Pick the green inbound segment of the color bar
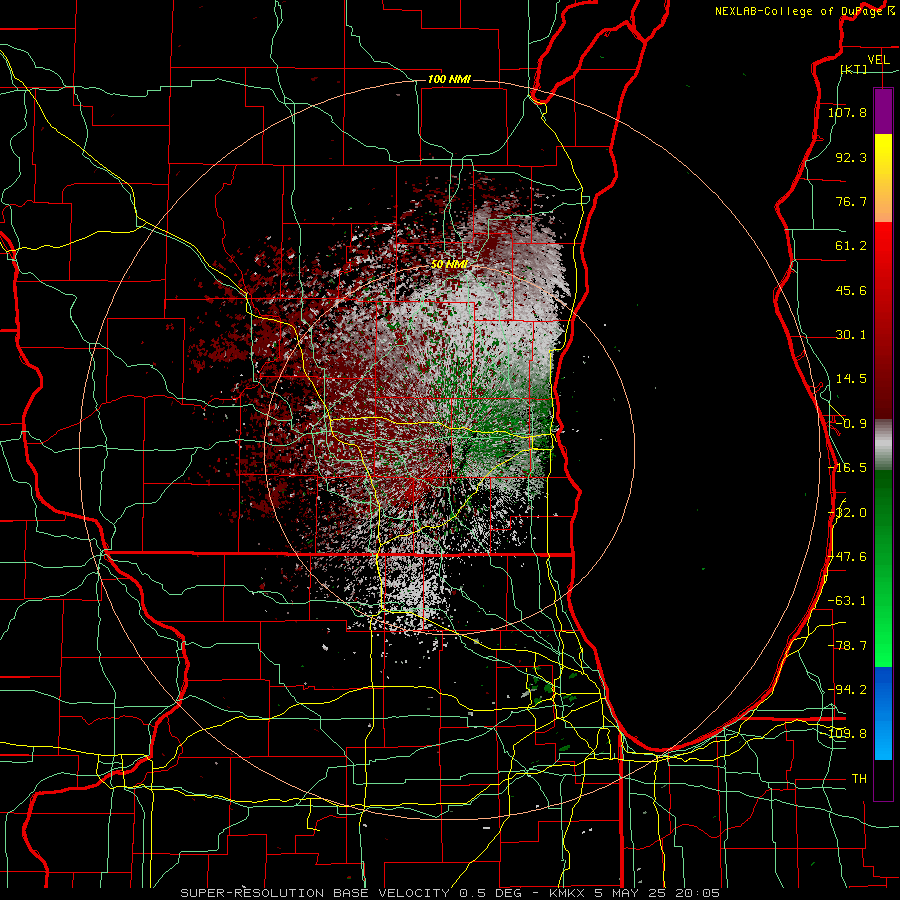 883,568
